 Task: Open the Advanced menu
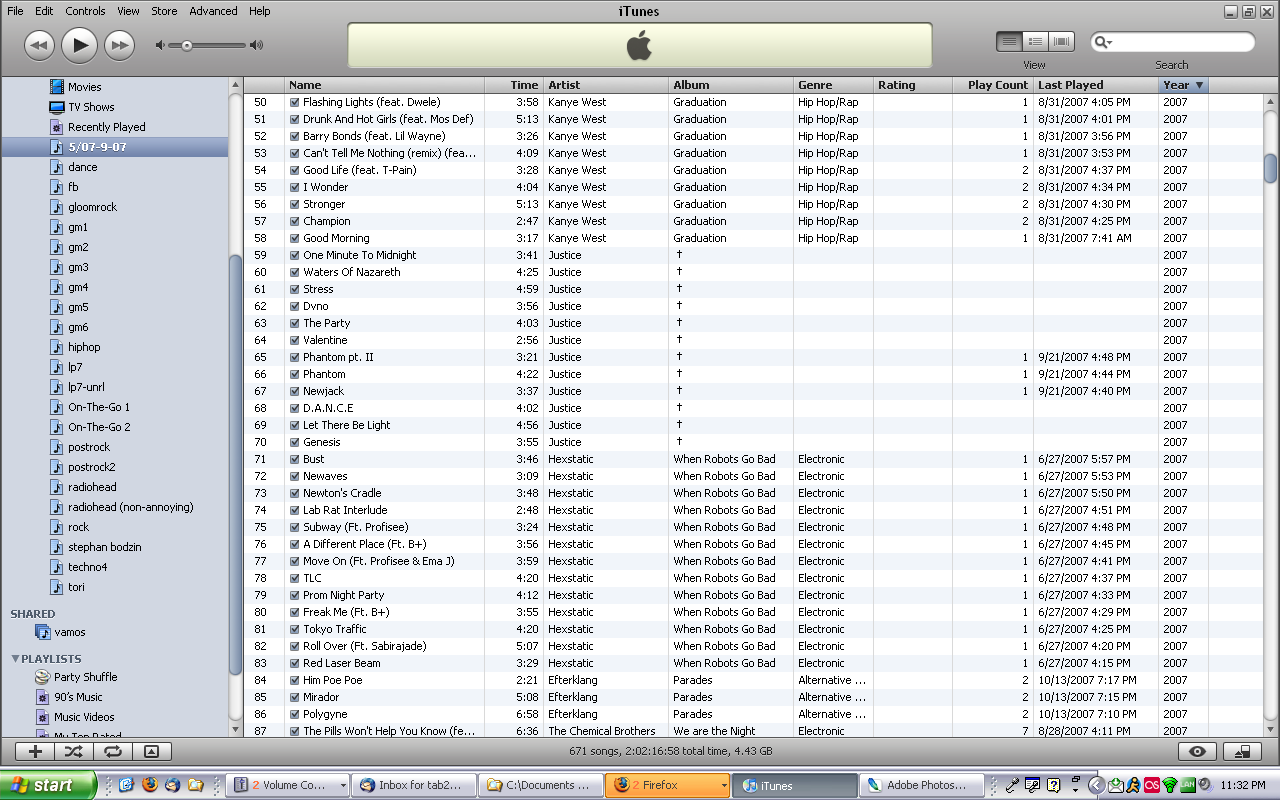[213, 11]
